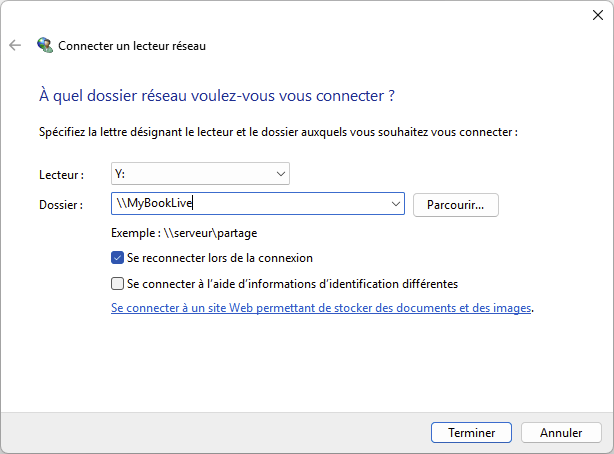Image resolution: width=614 pixels, height=454 pixels.
Task: Enable the different identification credentials checkbox
Action: (x=118, y=284)
